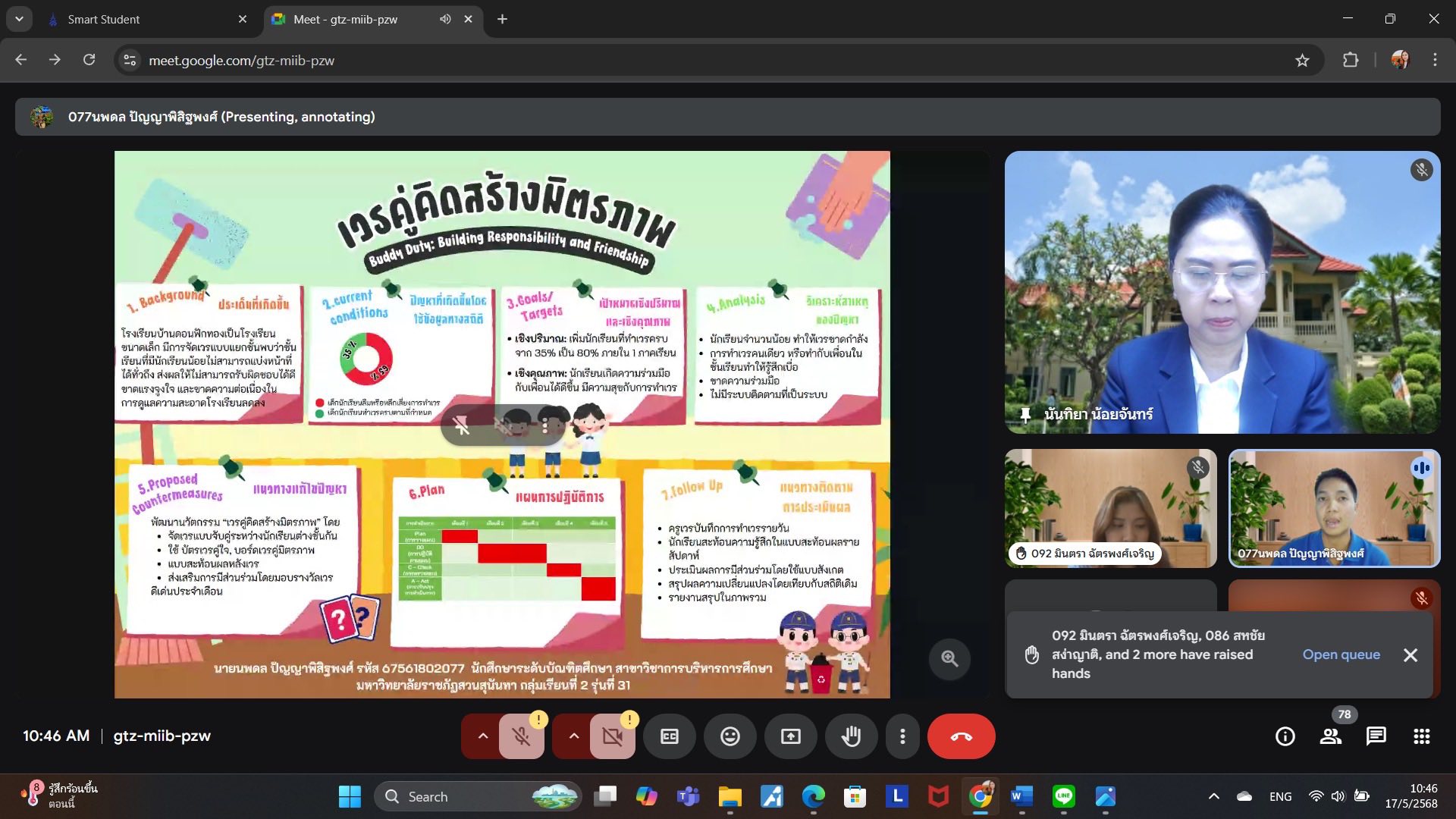
Task: Close the Smart Student tab
Action: click(243, 20)
